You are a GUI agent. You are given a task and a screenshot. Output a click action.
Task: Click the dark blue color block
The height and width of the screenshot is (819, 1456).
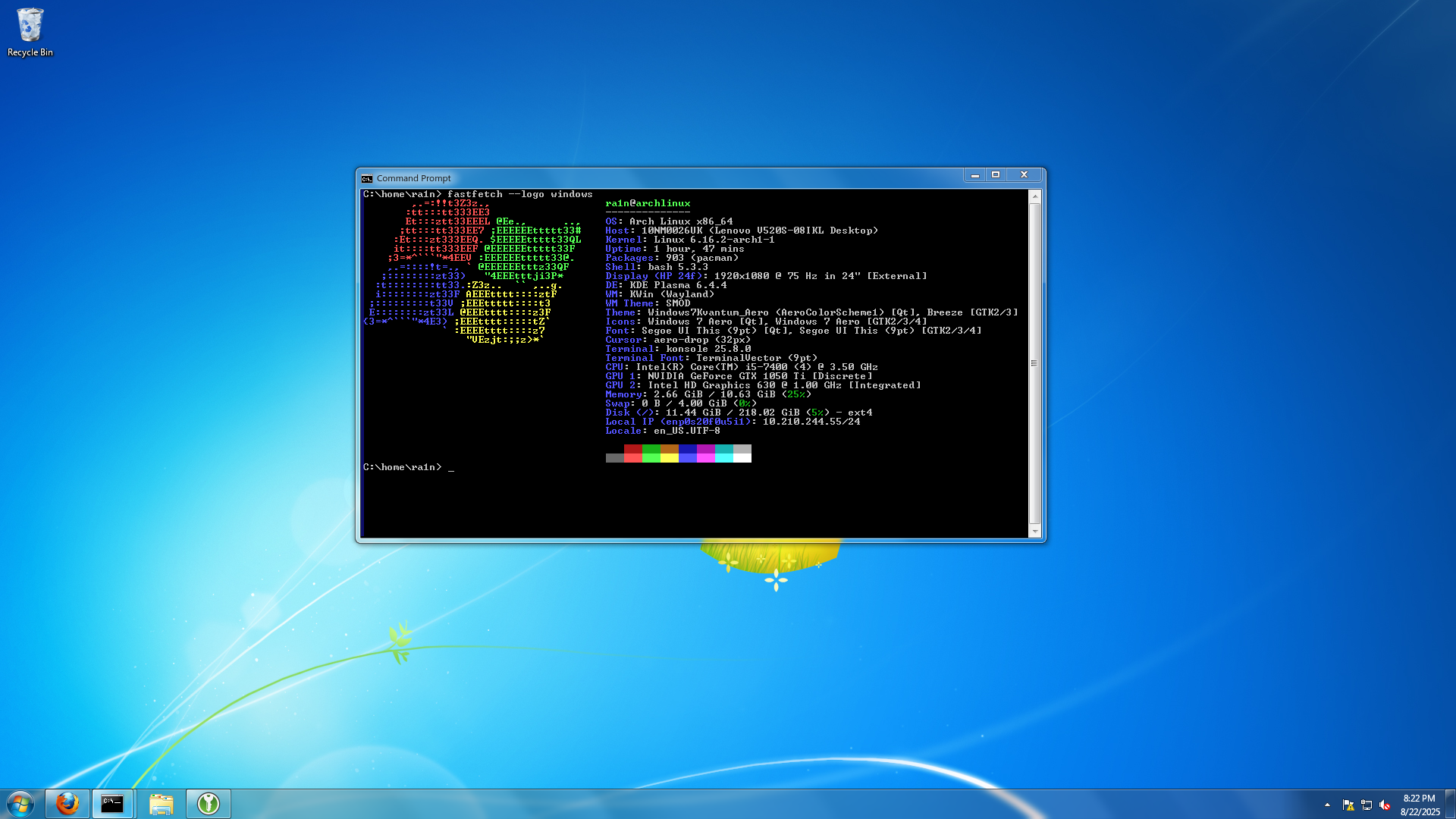pyautogui.click(x=688, y=449)
